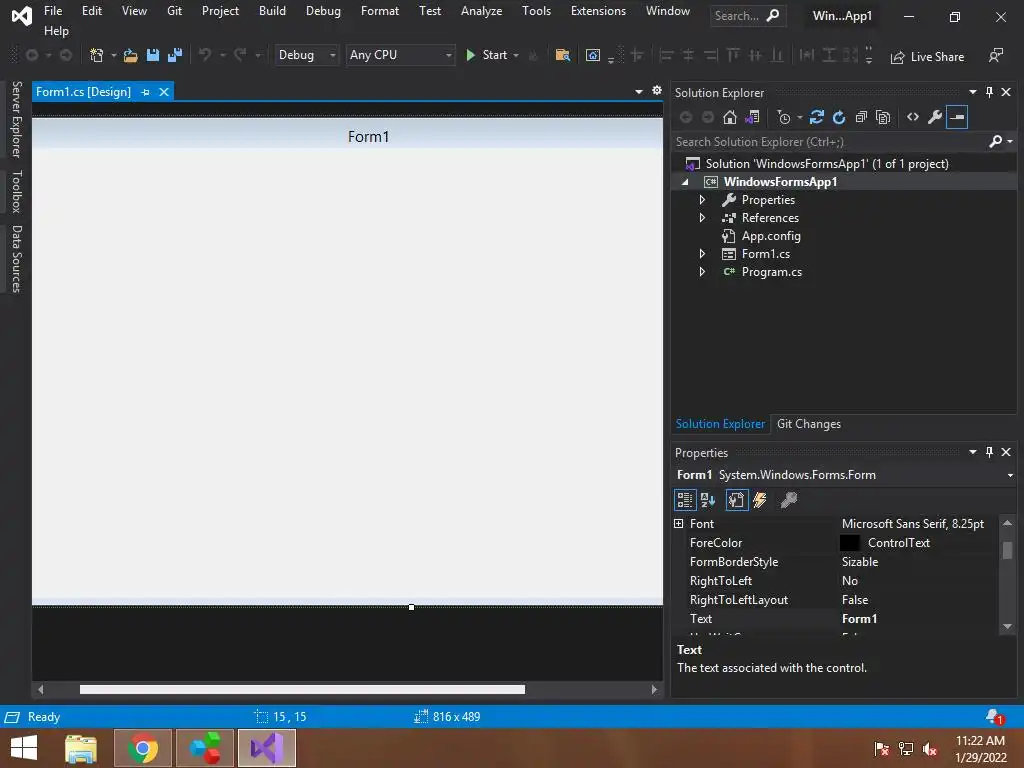The image size is (1024, 768).
Task: Open the Data Sources side tab
Action: point(17,259)
